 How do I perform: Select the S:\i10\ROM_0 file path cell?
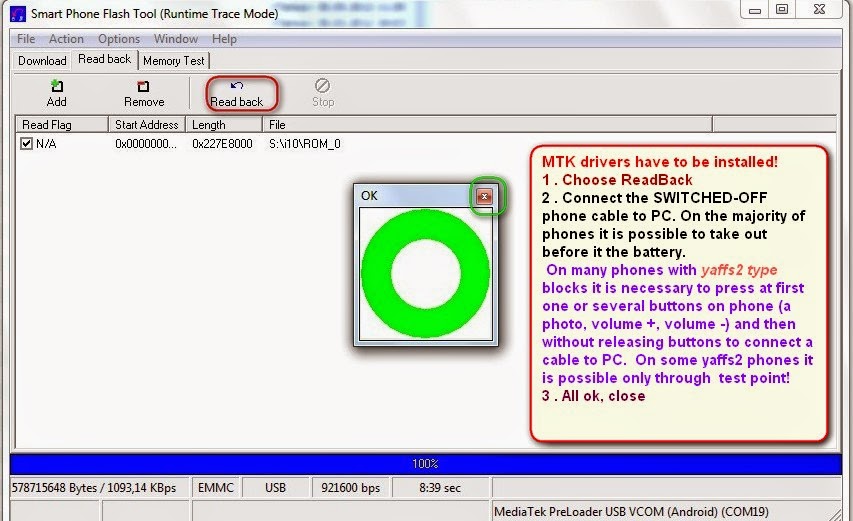tap(305, 144)
